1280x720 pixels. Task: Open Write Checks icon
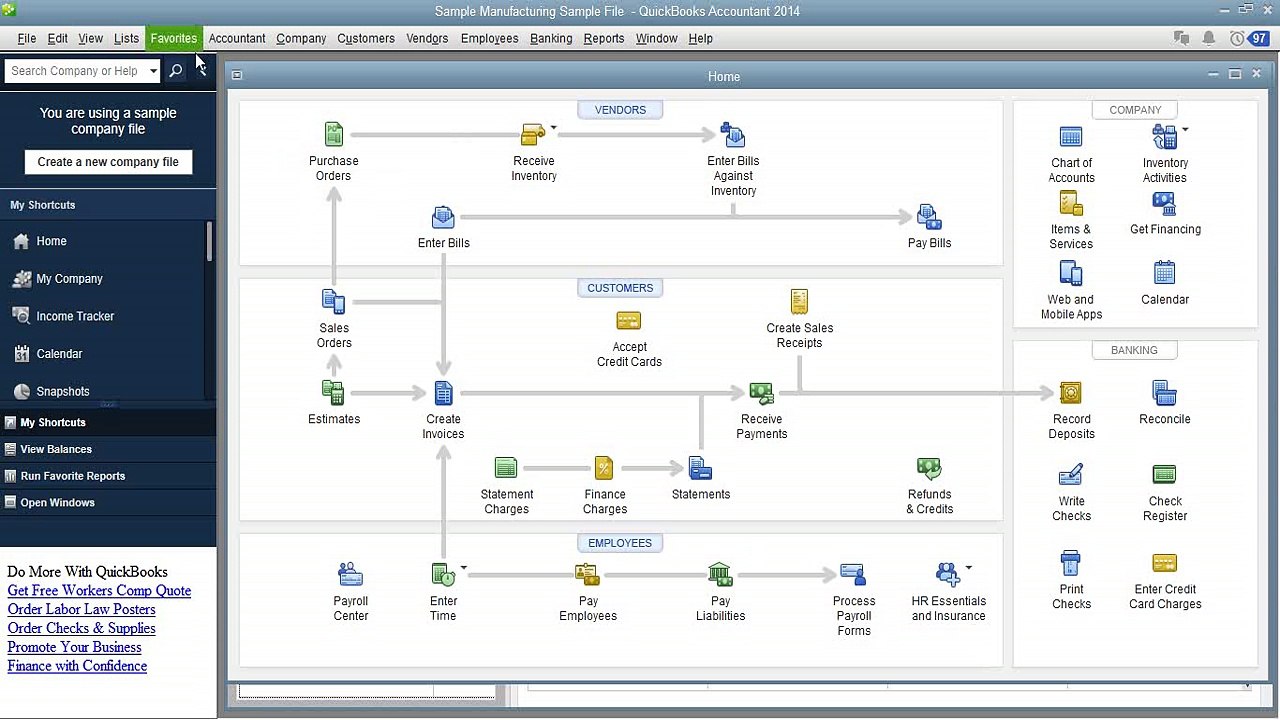[x=1071, y=475]
